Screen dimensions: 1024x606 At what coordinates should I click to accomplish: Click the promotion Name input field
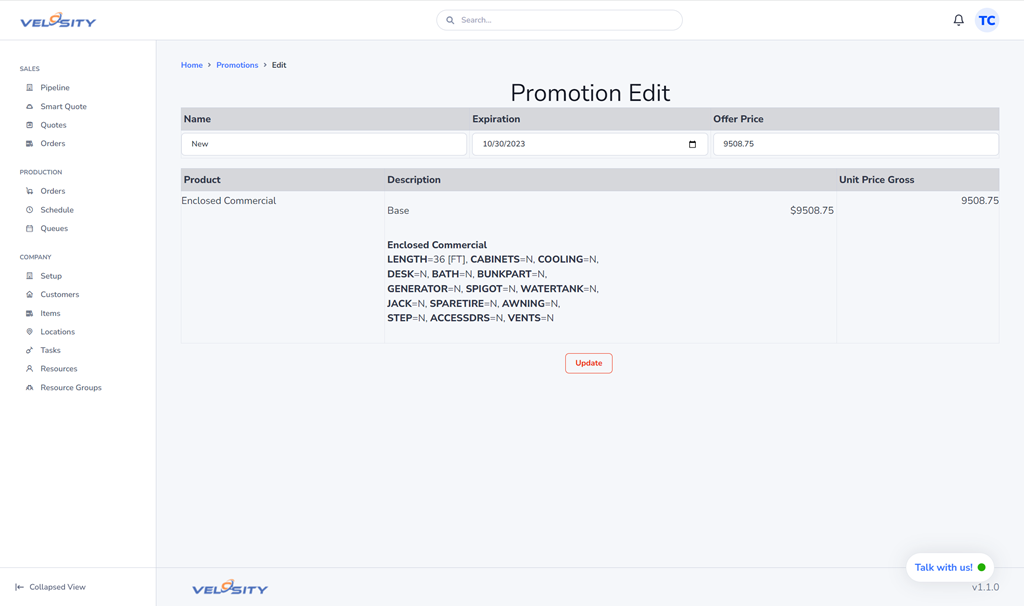[323, 144]
